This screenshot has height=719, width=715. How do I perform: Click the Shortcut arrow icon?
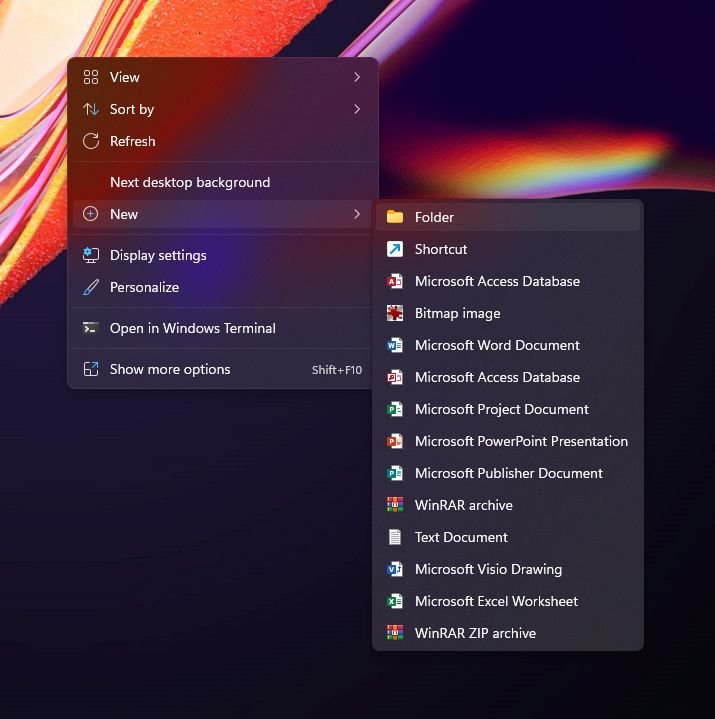tap(395, 249)
